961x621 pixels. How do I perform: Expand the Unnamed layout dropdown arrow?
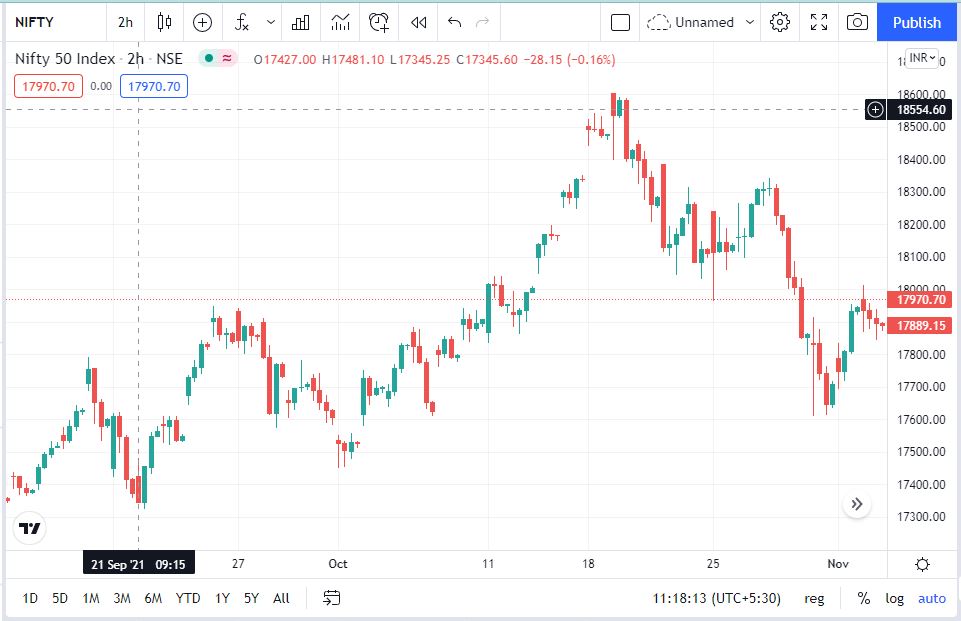pos(750,23)
